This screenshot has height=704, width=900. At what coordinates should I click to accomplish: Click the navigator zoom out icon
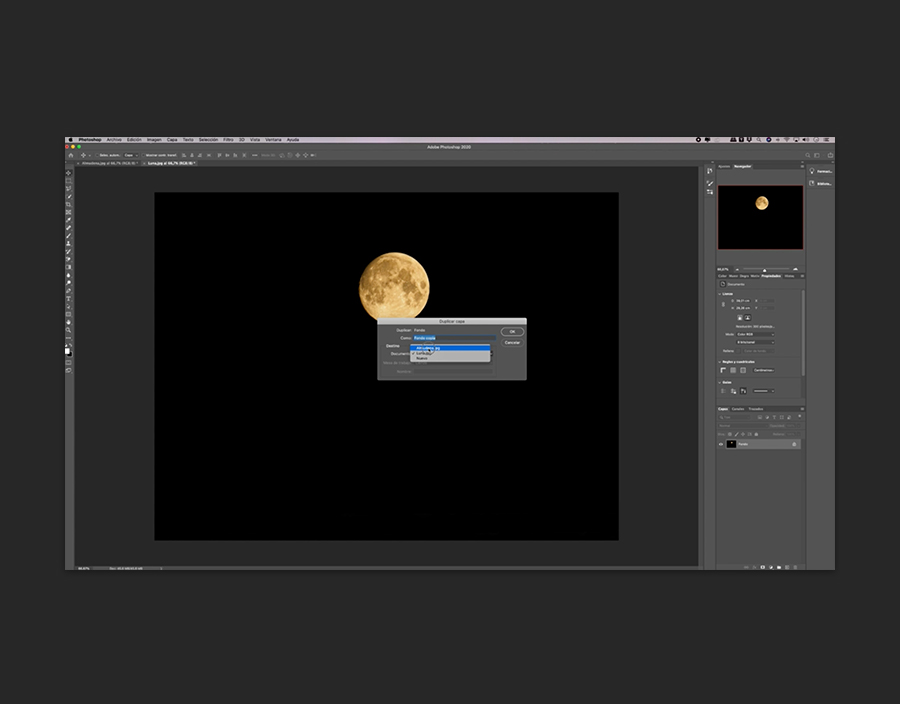738,269
